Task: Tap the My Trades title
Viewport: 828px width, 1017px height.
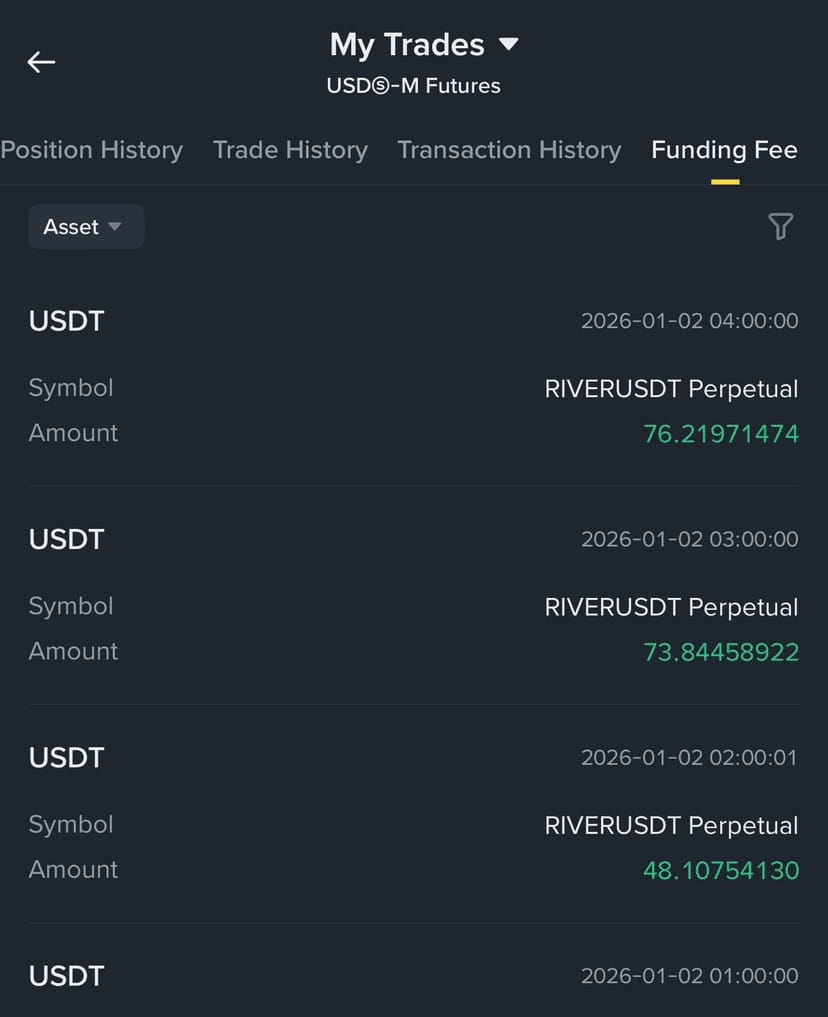Action: point(407,45)
